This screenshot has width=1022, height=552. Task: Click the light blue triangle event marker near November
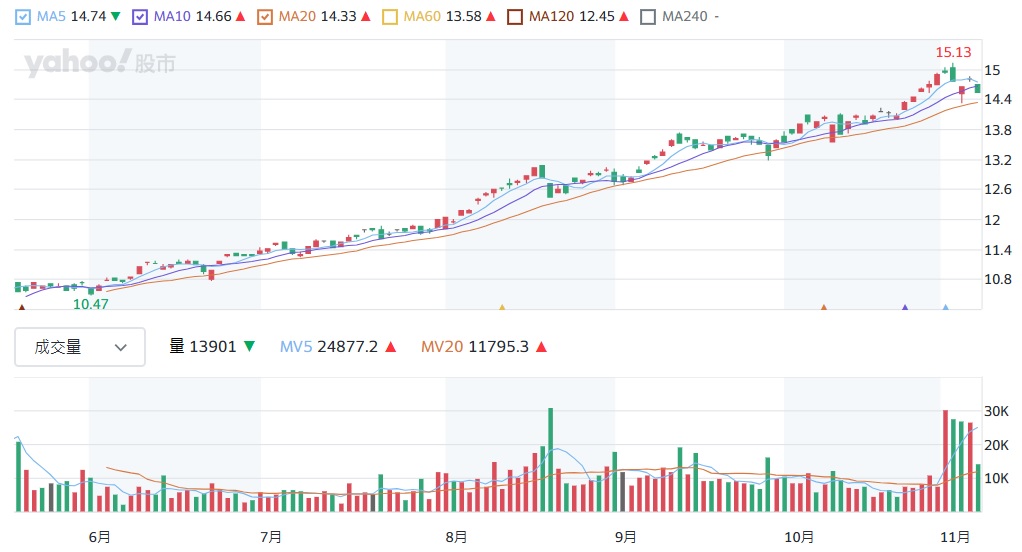pyautogui.click(x=945, y=308)
